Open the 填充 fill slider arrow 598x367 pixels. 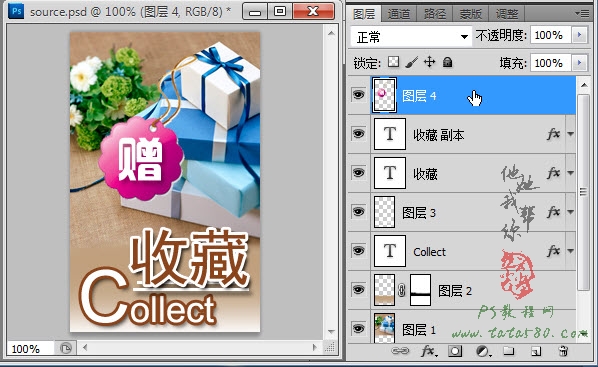(x=579, y=63)
